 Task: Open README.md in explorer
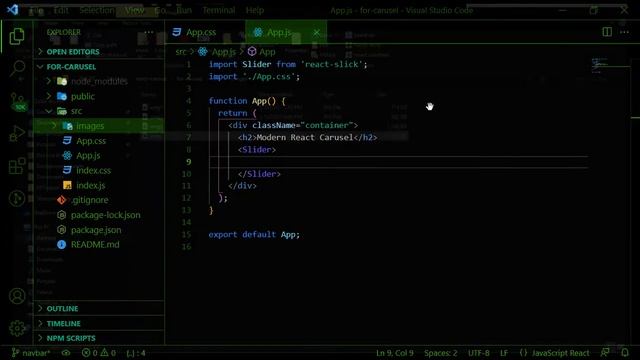click(95, 244)
